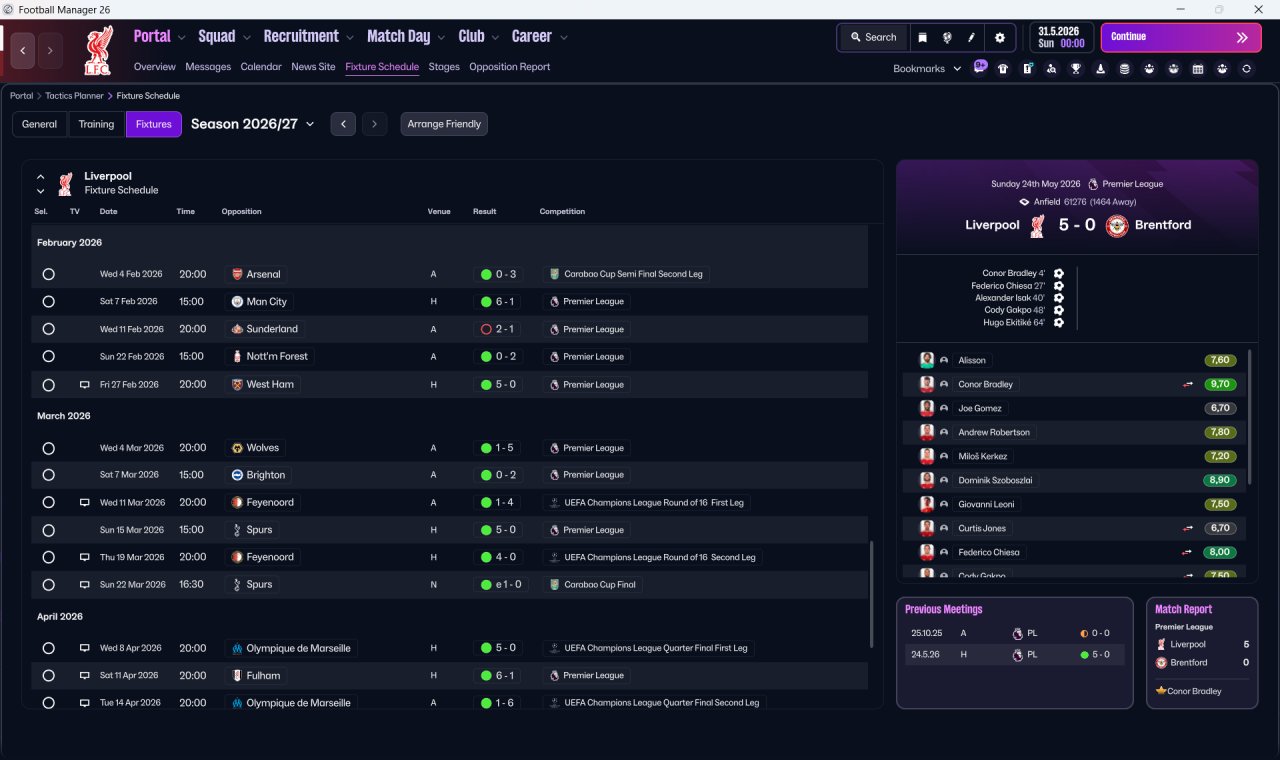Select the Carabao Cup Final row radio button
Viewport: 1280px width, 760px height.
(x=48, y=584)
